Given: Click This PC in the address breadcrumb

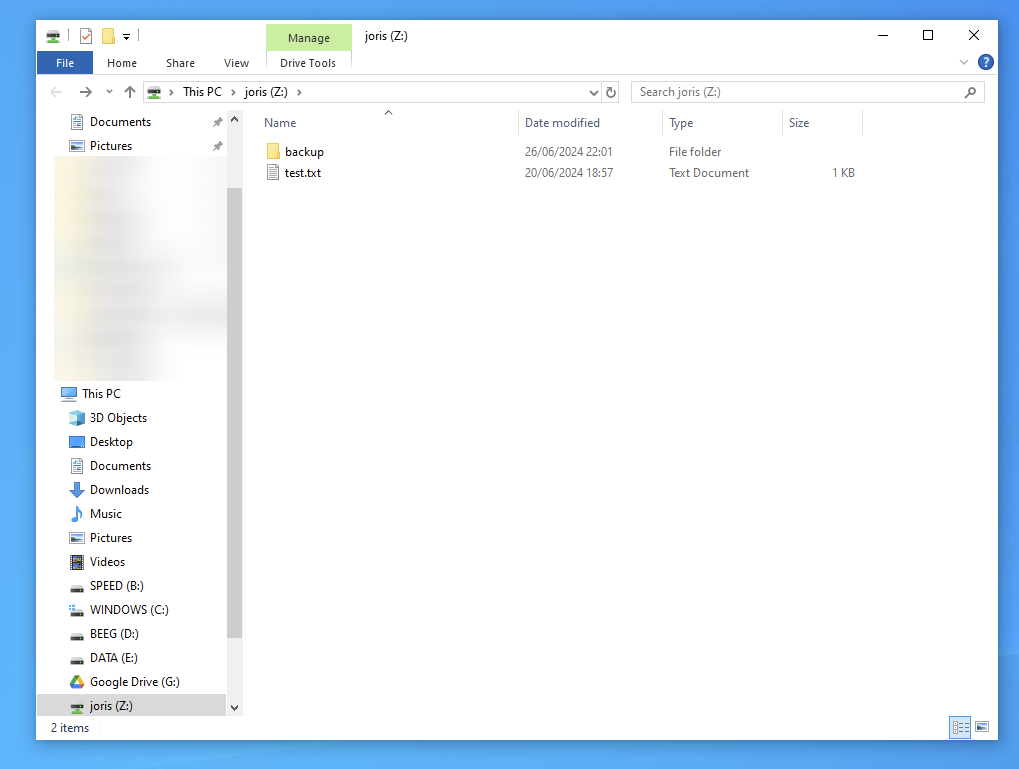Looking at the screenshot, I should [x=202, y=92].
